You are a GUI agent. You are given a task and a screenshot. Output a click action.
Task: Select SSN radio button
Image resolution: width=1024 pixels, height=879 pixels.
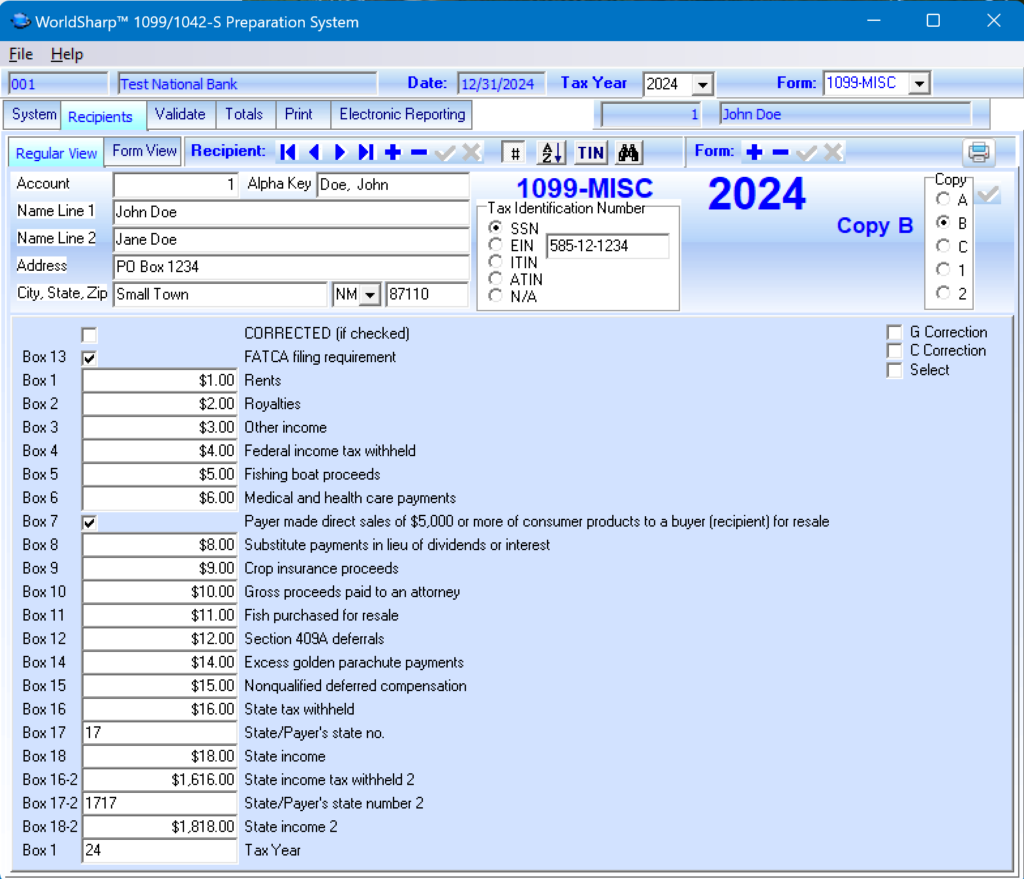pos(496,227)
